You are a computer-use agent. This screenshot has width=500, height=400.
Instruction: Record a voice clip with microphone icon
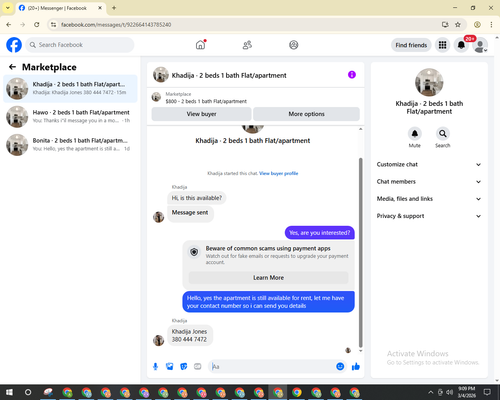(x=155, y=367)
